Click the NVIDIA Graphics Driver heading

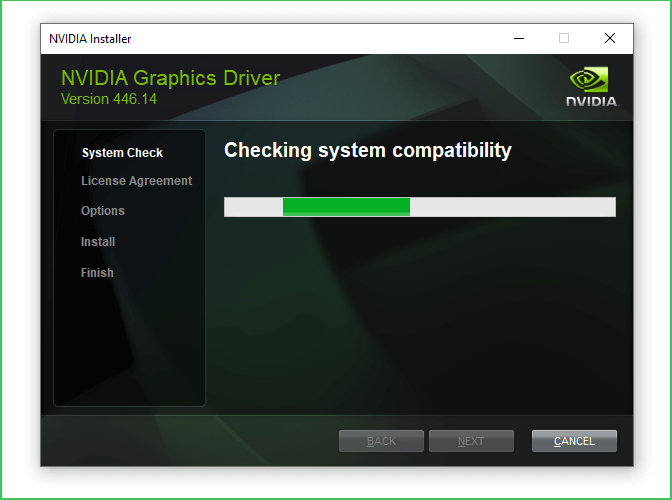[x=170, y=78]
